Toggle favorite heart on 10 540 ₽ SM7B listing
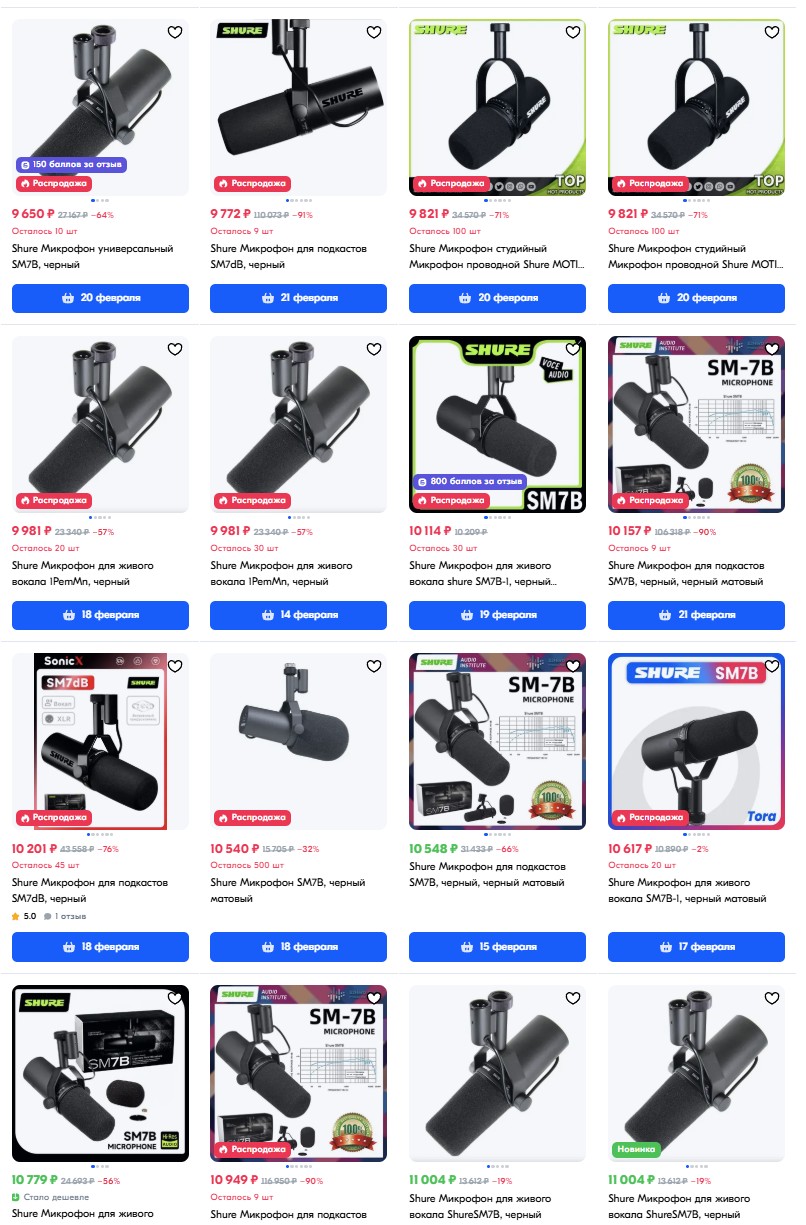The image size is (806, 1225). pos(374,666)
